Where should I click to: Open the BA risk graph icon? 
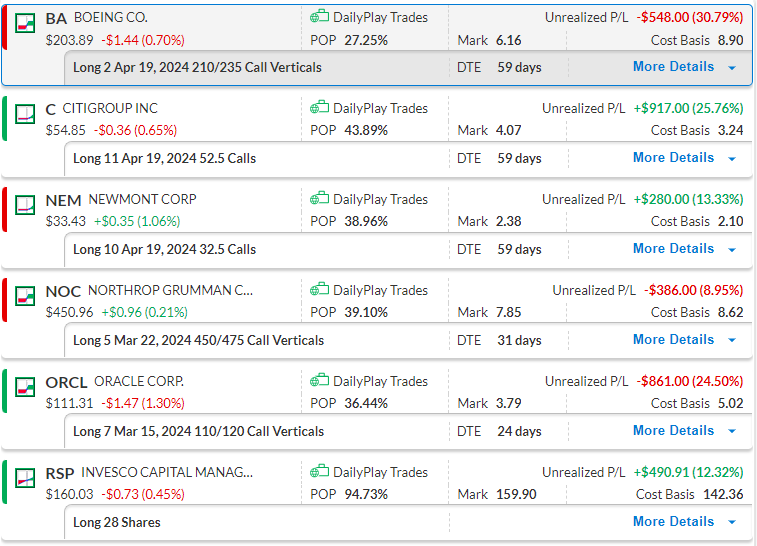point(25,23)
